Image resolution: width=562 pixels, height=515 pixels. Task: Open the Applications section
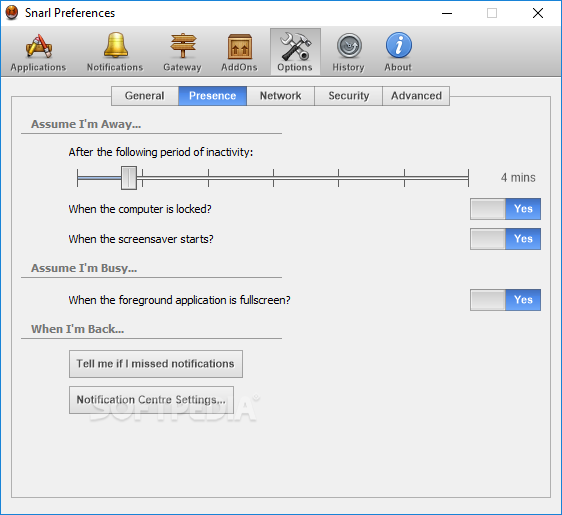coord(38,52)
